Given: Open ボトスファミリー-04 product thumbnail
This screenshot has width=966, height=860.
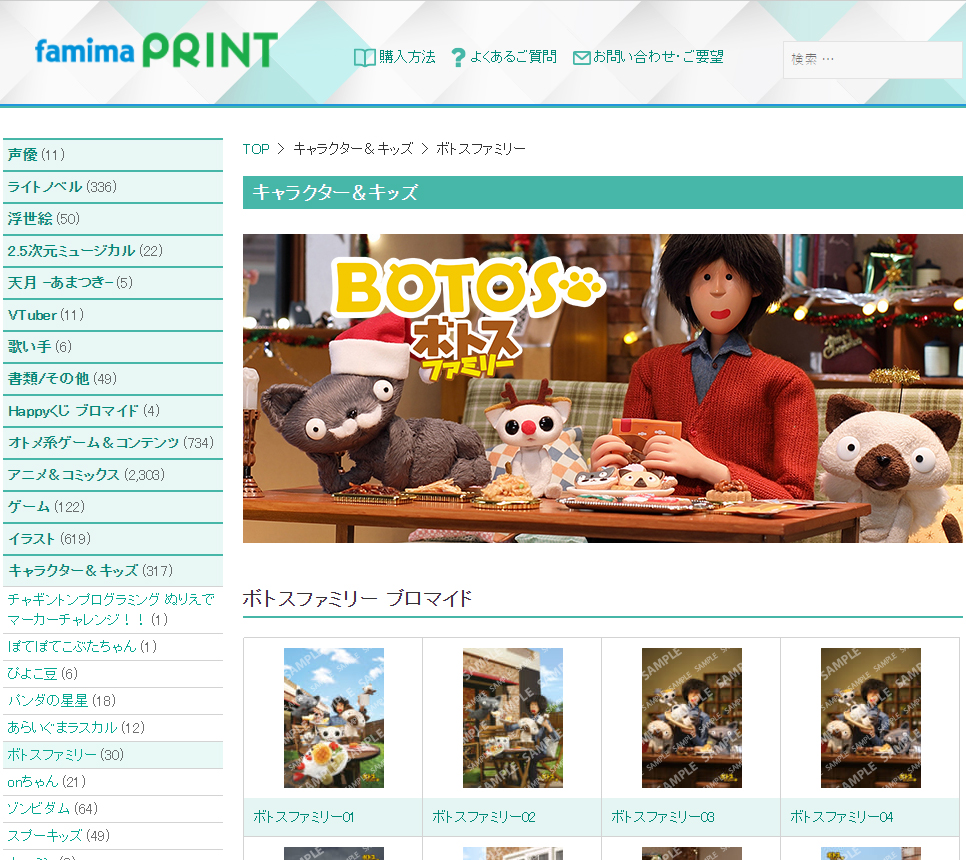Looking at the screenshot, I should click(x=871, y=718).
